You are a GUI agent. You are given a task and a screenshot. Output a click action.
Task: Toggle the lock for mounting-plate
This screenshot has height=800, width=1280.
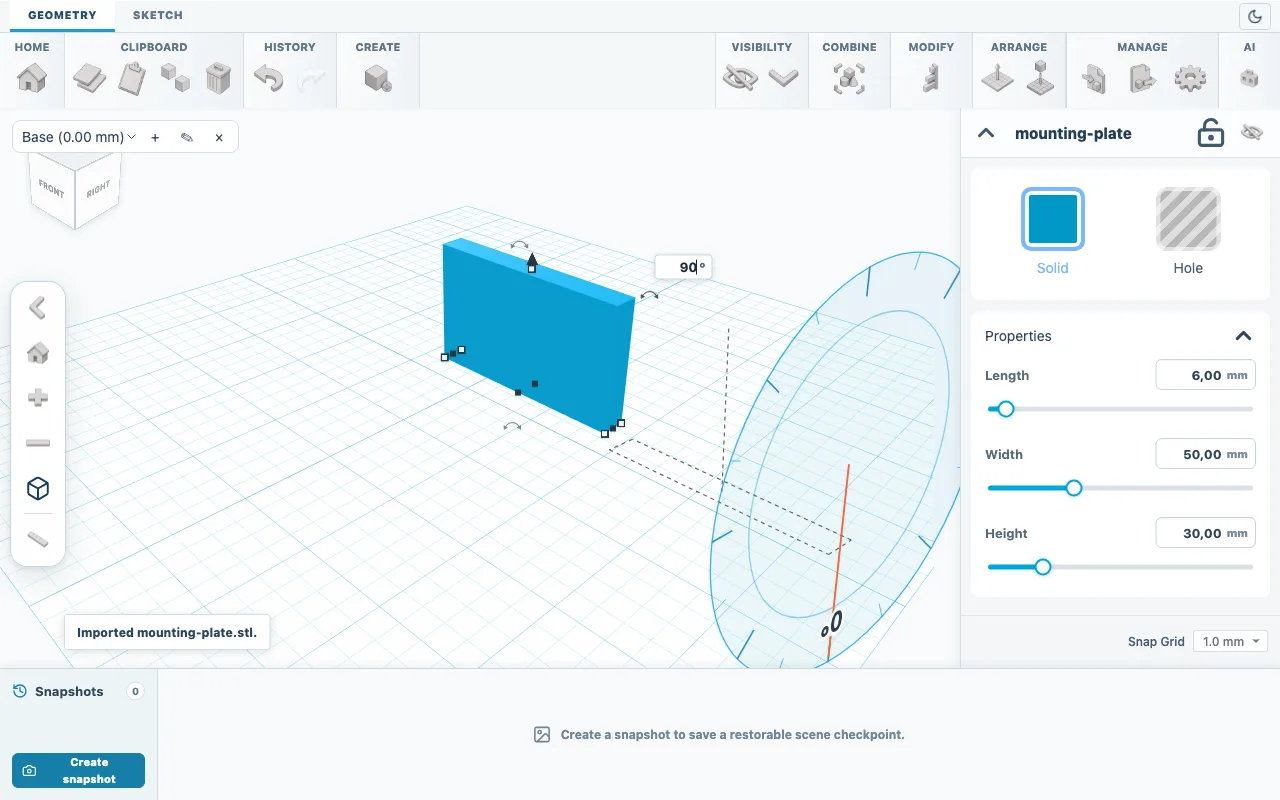[x=1211, y=133]
